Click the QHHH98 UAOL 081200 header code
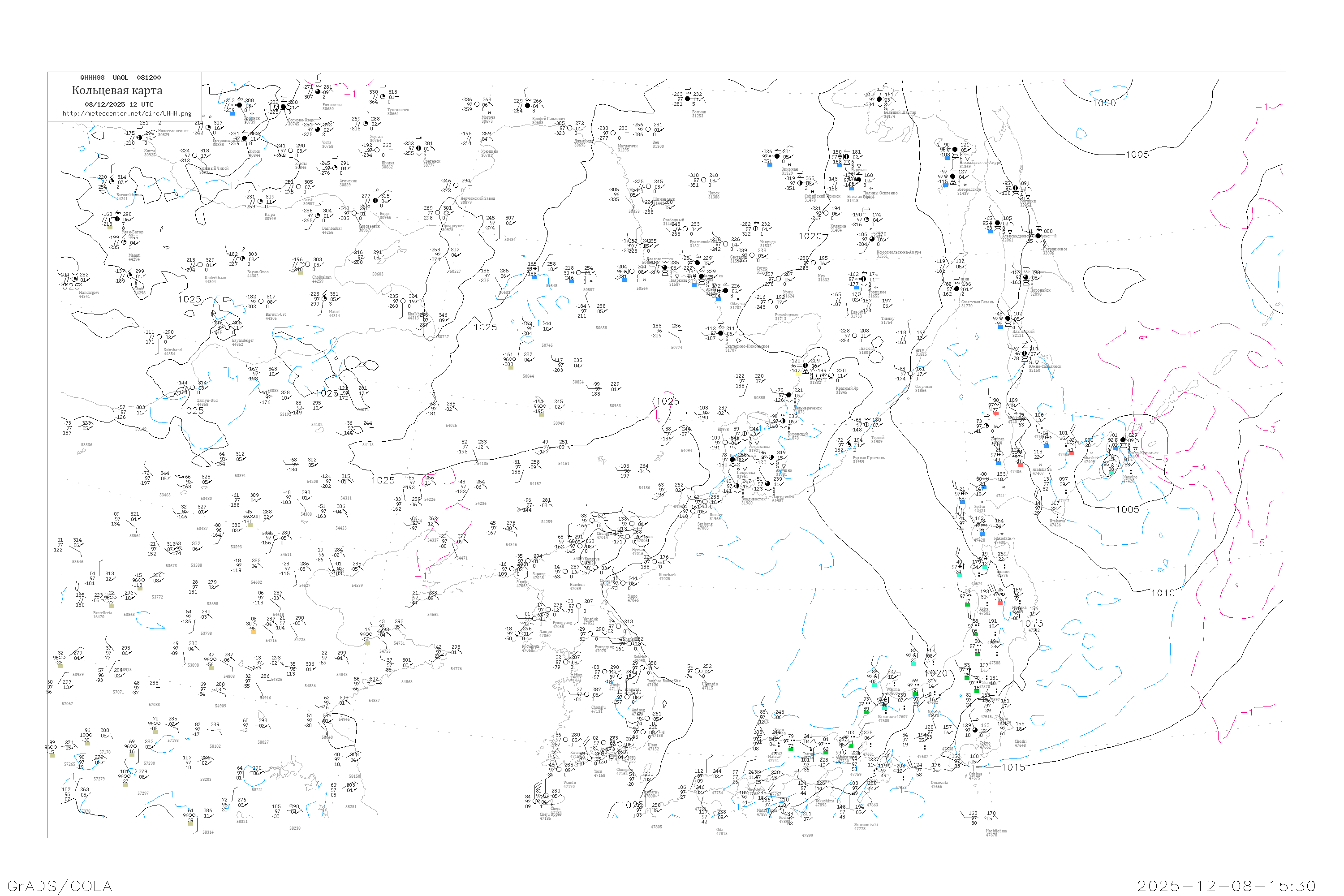Image resolution: width=1344 pixels, height=896 pixels. [x=121, y=78]
